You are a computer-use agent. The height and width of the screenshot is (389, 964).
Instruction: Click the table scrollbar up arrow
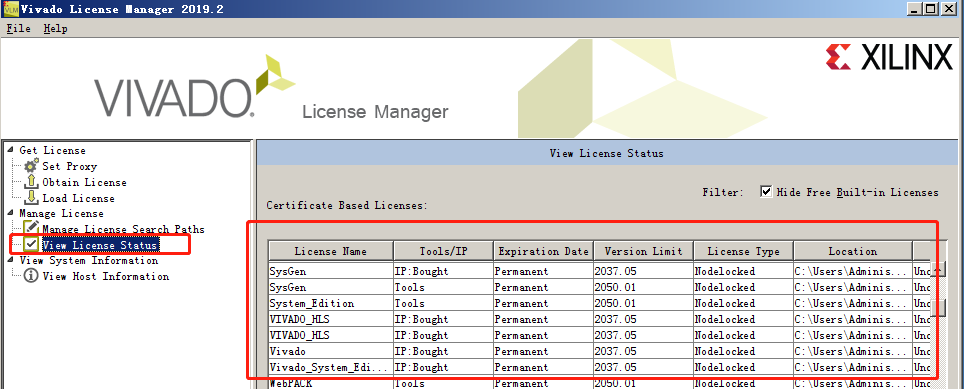click(x=938, y=269)
